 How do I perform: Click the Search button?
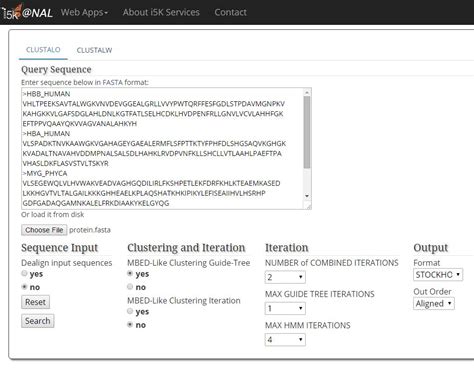(38, 321)
